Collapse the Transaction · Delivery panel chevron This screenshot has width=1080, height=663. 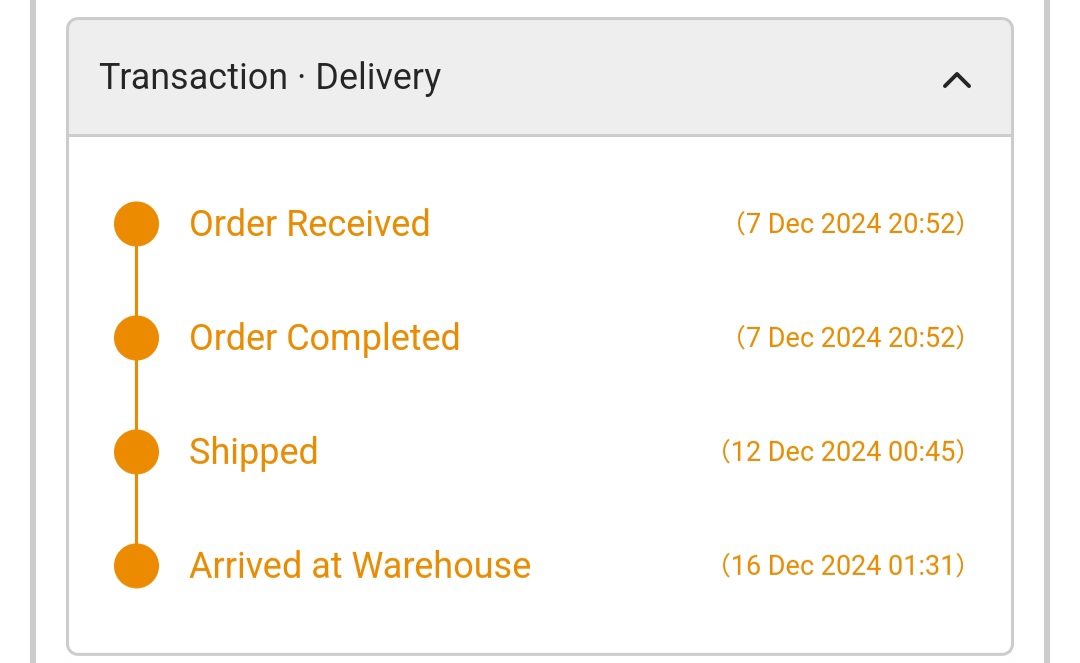click(x=957, y=80)
